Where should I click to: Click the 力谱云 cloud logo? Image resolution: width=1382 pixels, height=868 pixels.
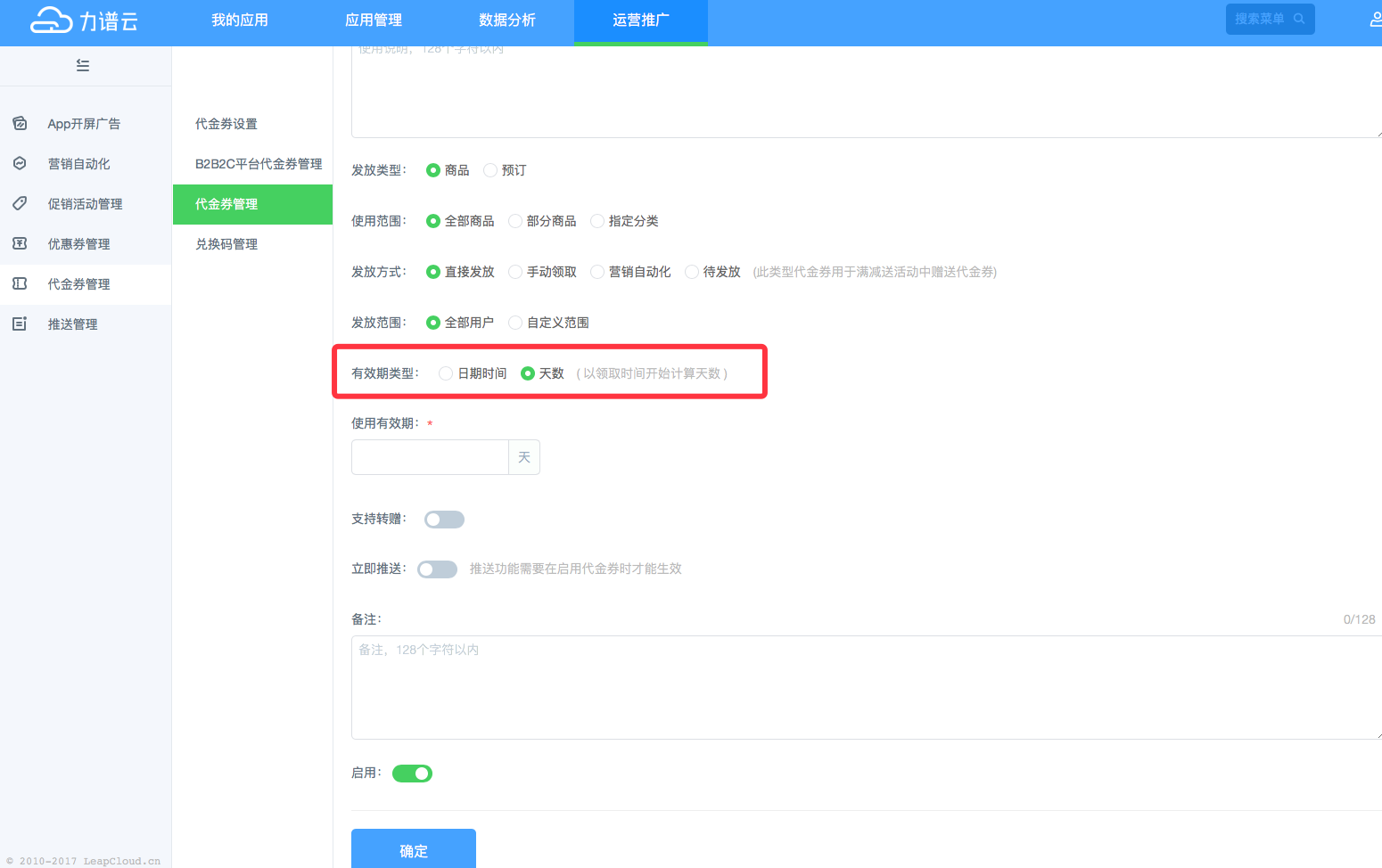coord(85,20)
